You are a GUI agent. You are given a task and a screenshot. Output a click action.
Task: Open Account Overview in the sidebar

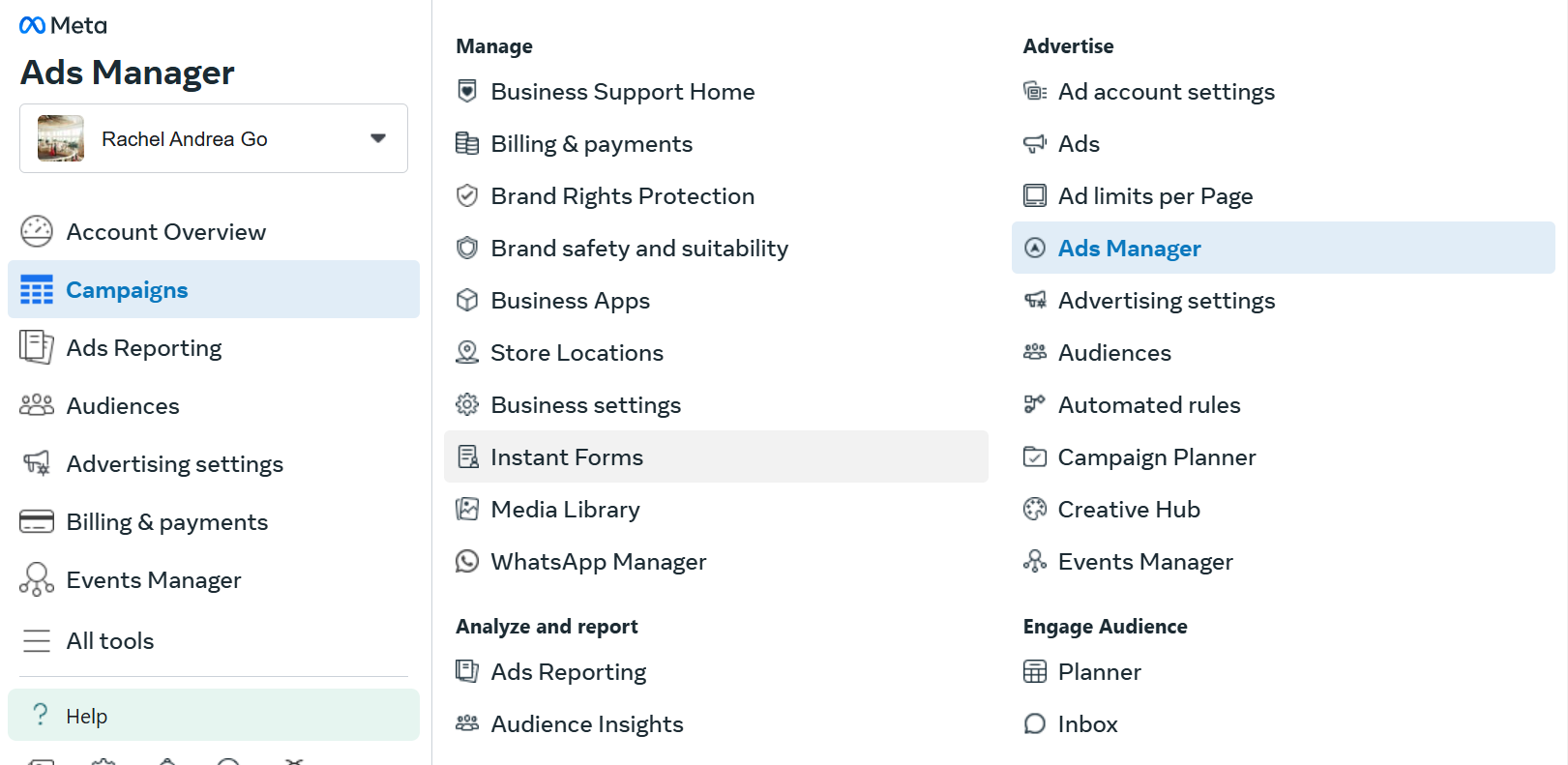[214, 232]
